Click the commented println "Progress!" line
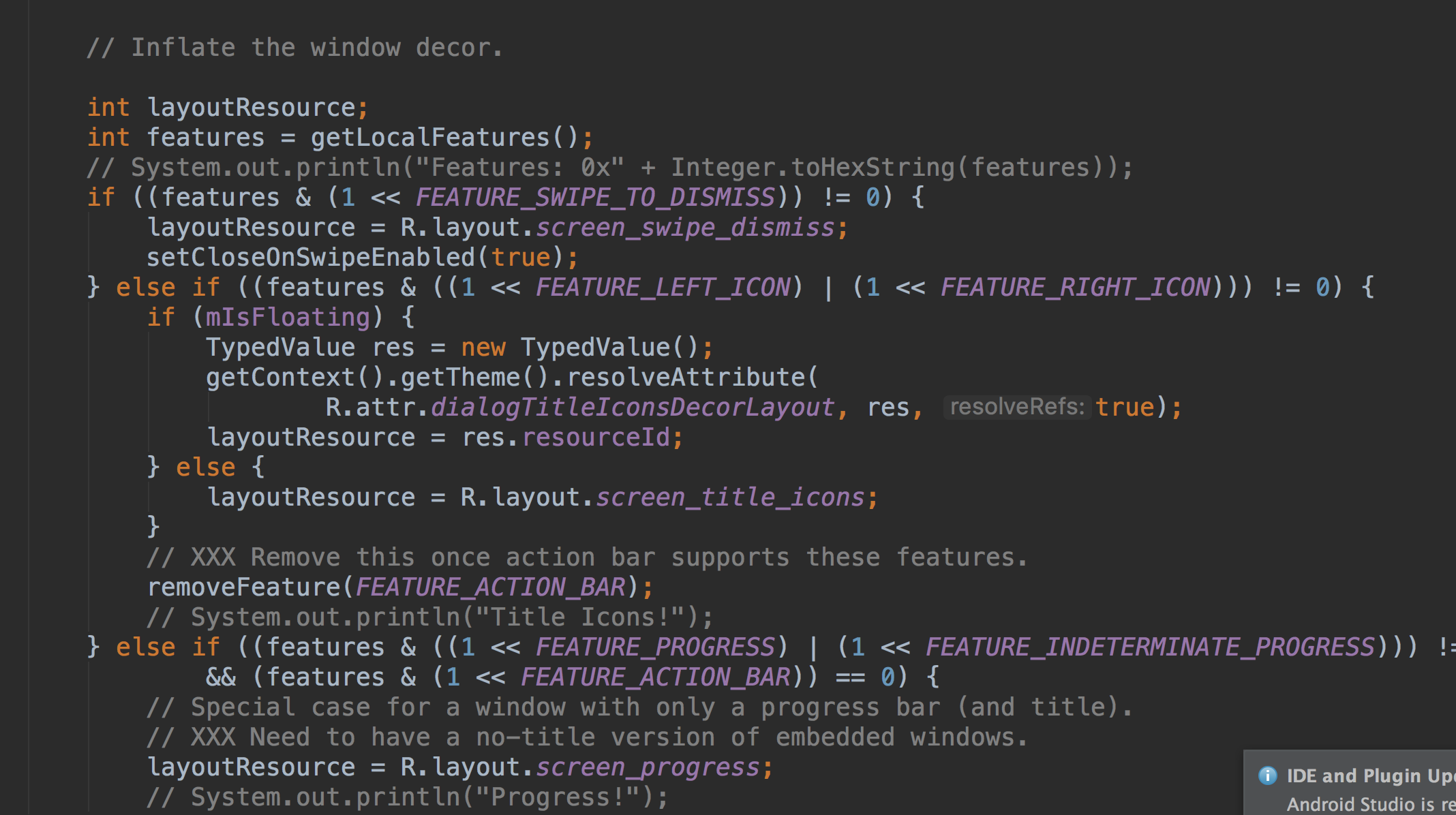Screen dimensions: 1456x815 (x=408, y=797)
